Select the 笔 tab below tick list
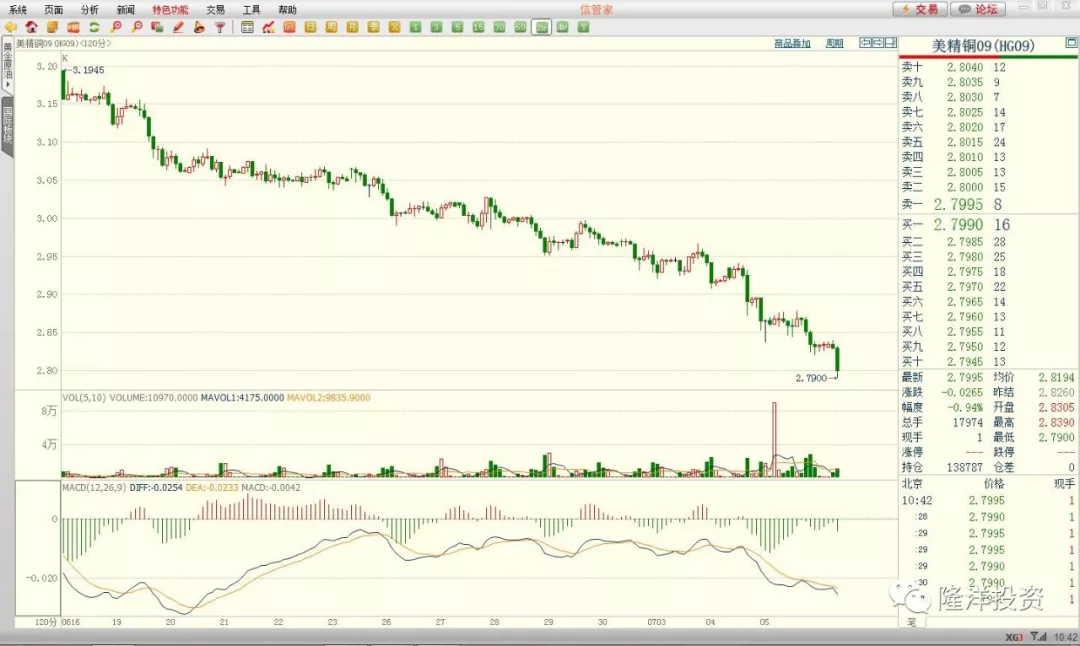1080x646 pixels. pyautogui.click(x=911, y=622)
